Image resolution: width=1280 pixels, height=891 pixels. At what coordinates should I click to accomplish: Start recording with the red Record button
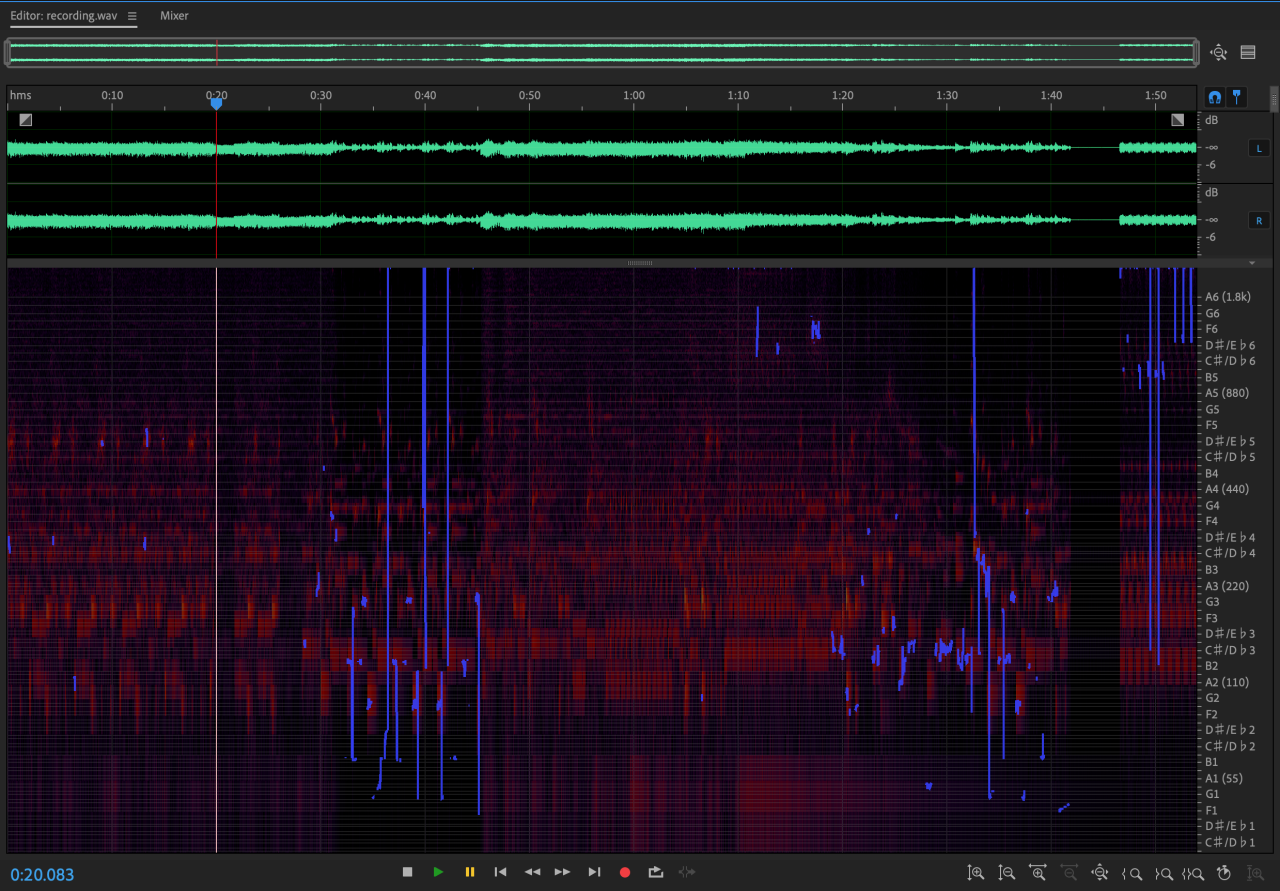(625, 872)
